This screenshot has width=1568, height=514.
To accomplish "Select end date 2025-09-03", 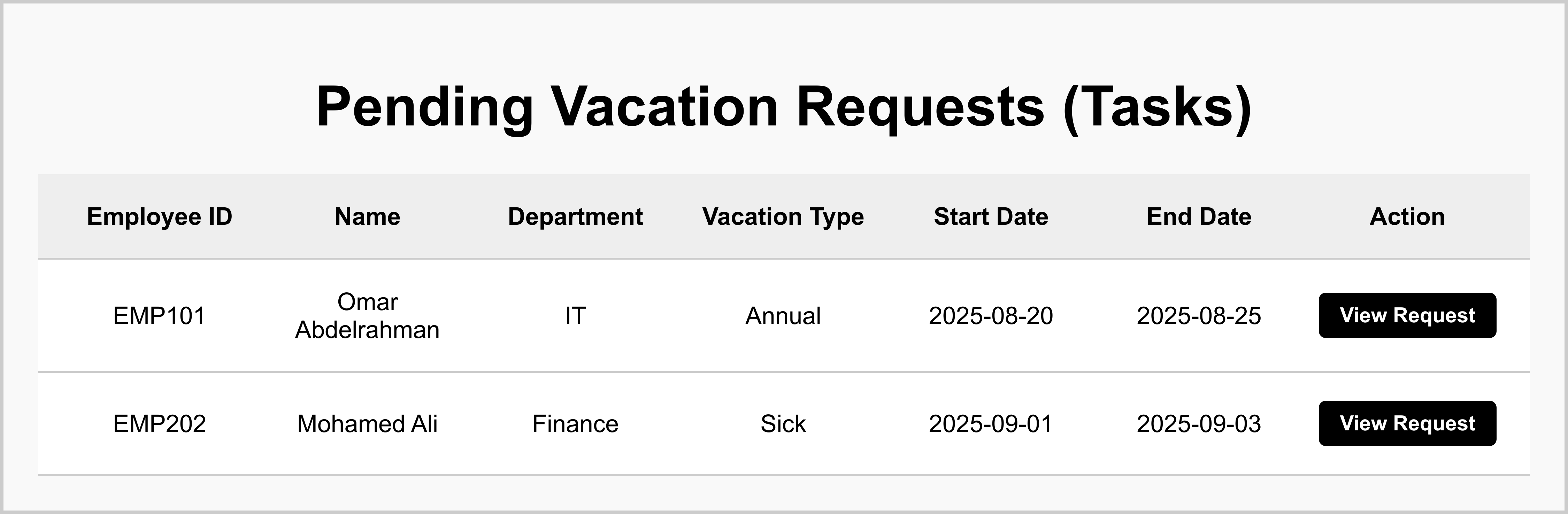I will click(x=1199, y=424).
